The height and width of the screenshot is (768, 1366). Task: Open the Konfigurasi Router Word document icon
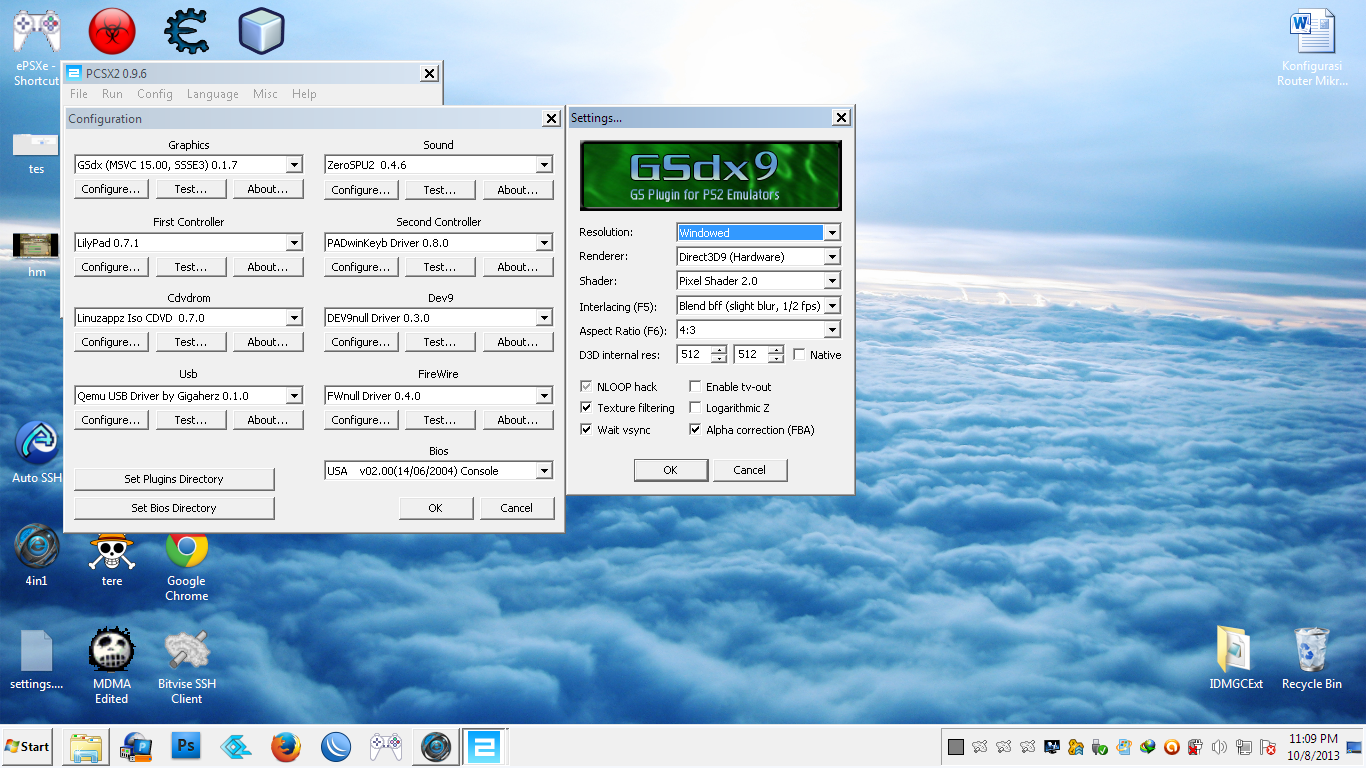[x=1311, y=47]
